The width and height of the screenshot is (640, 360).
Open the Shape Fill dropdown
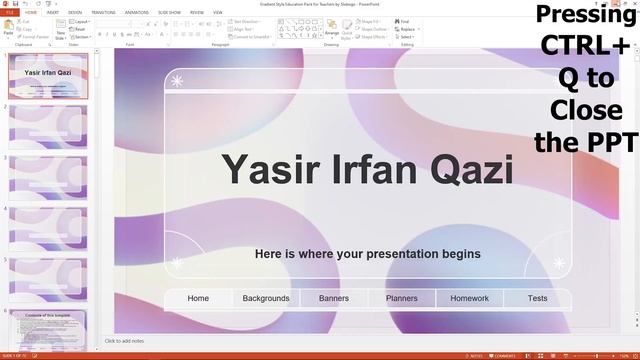pyautogui.click(x=369, y=21)
